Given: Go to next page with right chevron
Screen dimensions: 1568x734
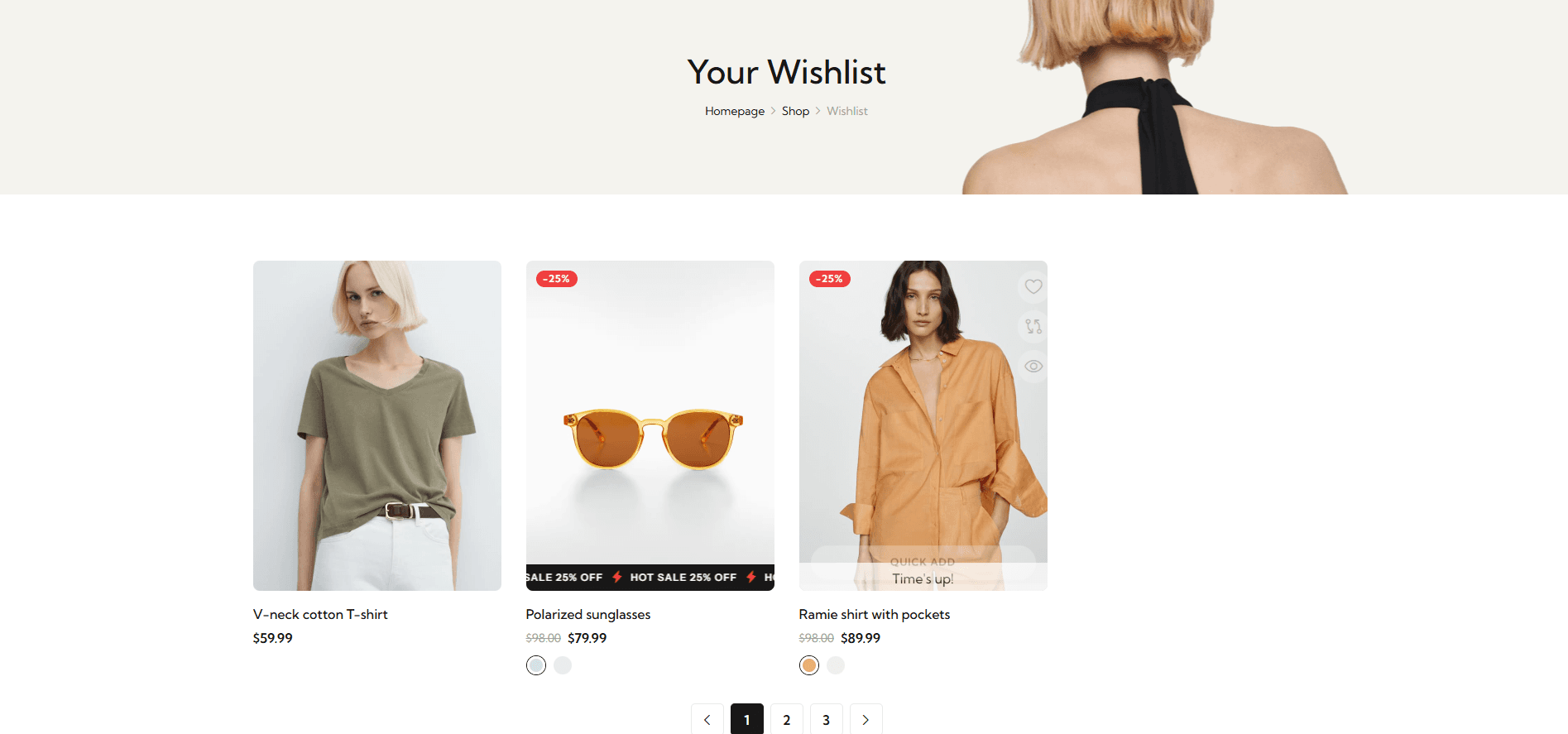Looking at the screenshot, I should click(866, 720).
